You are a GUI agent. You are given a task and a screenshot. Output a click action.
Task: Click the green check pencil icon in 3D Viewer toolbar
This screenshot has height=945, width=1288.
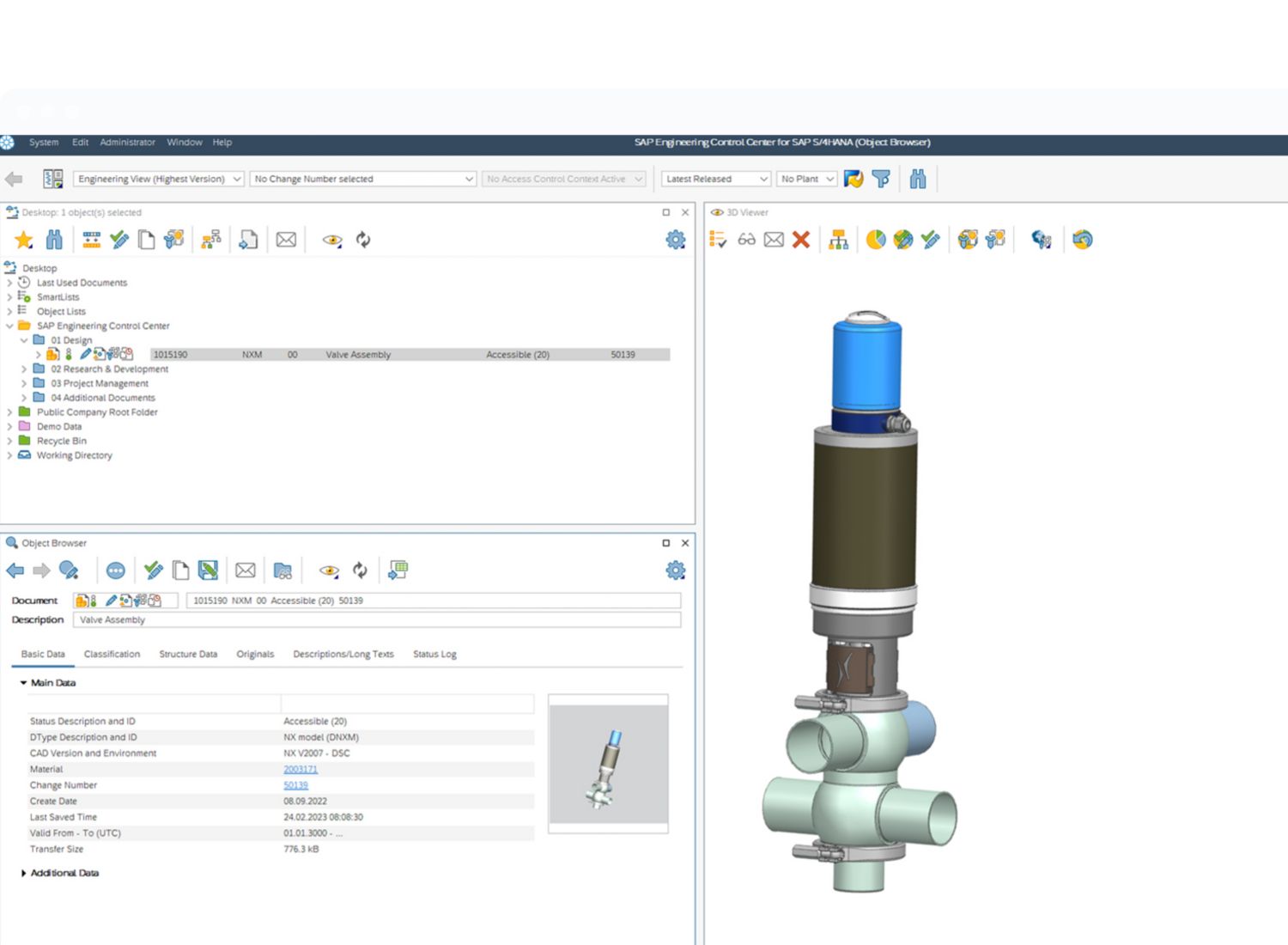[x=930, y=240]
